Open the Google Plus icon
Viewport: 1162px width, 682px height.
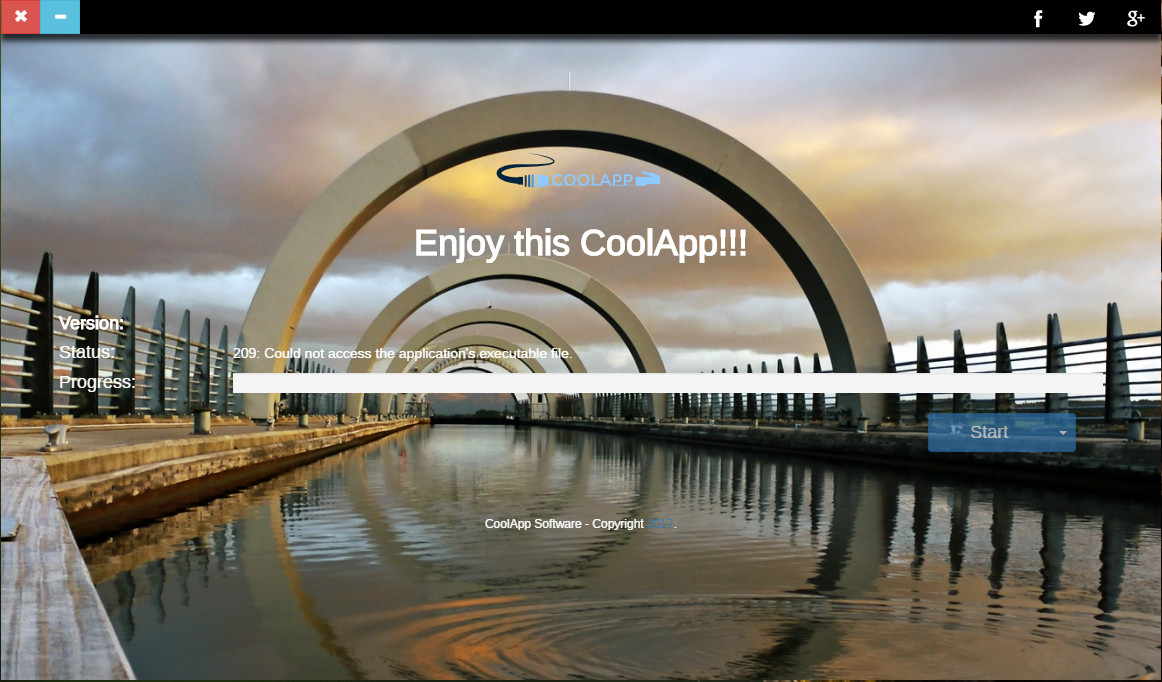point(1135,18)
